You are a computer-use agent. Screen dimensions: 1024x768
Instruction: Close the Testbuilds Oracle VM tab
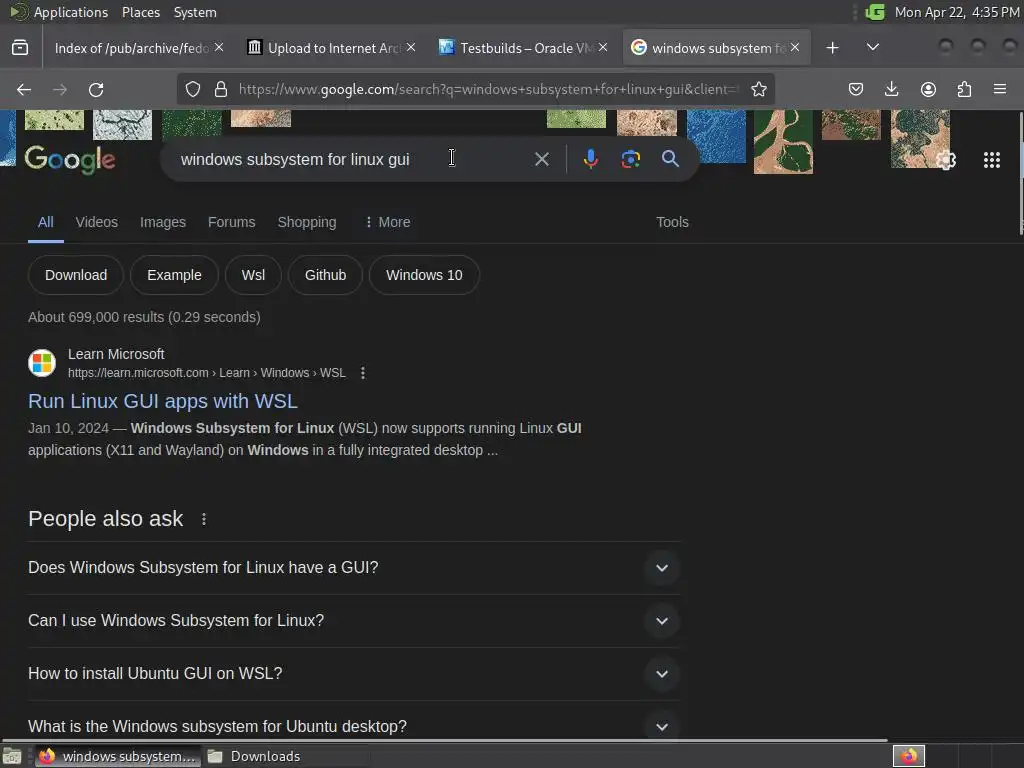603,47
